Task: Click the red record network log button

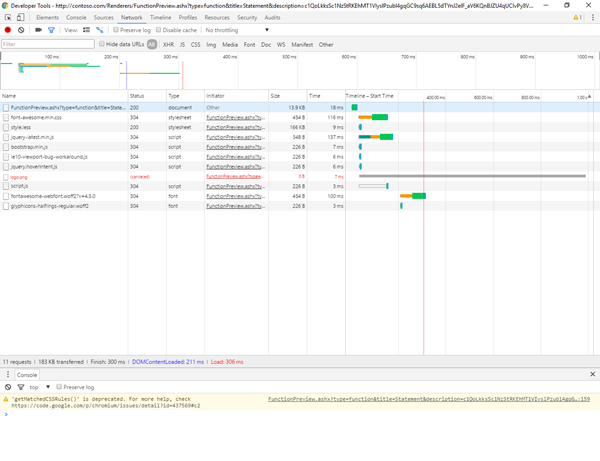Action: click(8, 30)
